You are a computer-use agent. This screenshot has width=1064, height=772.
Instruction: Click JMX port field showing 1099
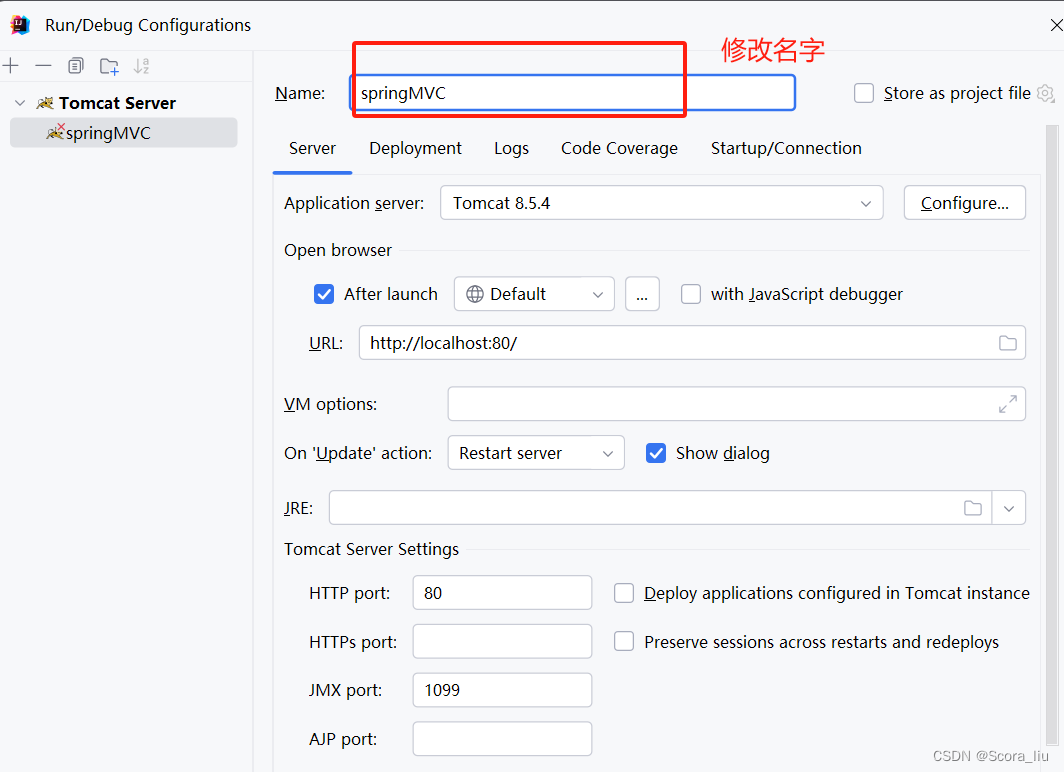(502, 691)
